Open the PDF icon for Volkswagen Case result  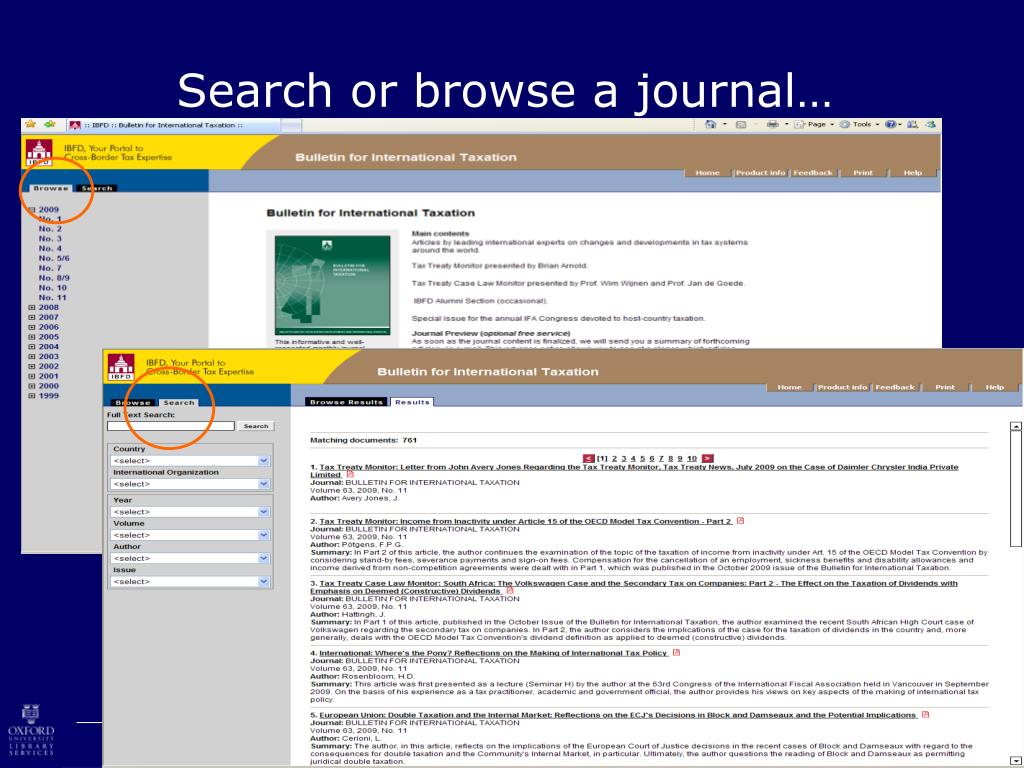click(510, 591)
